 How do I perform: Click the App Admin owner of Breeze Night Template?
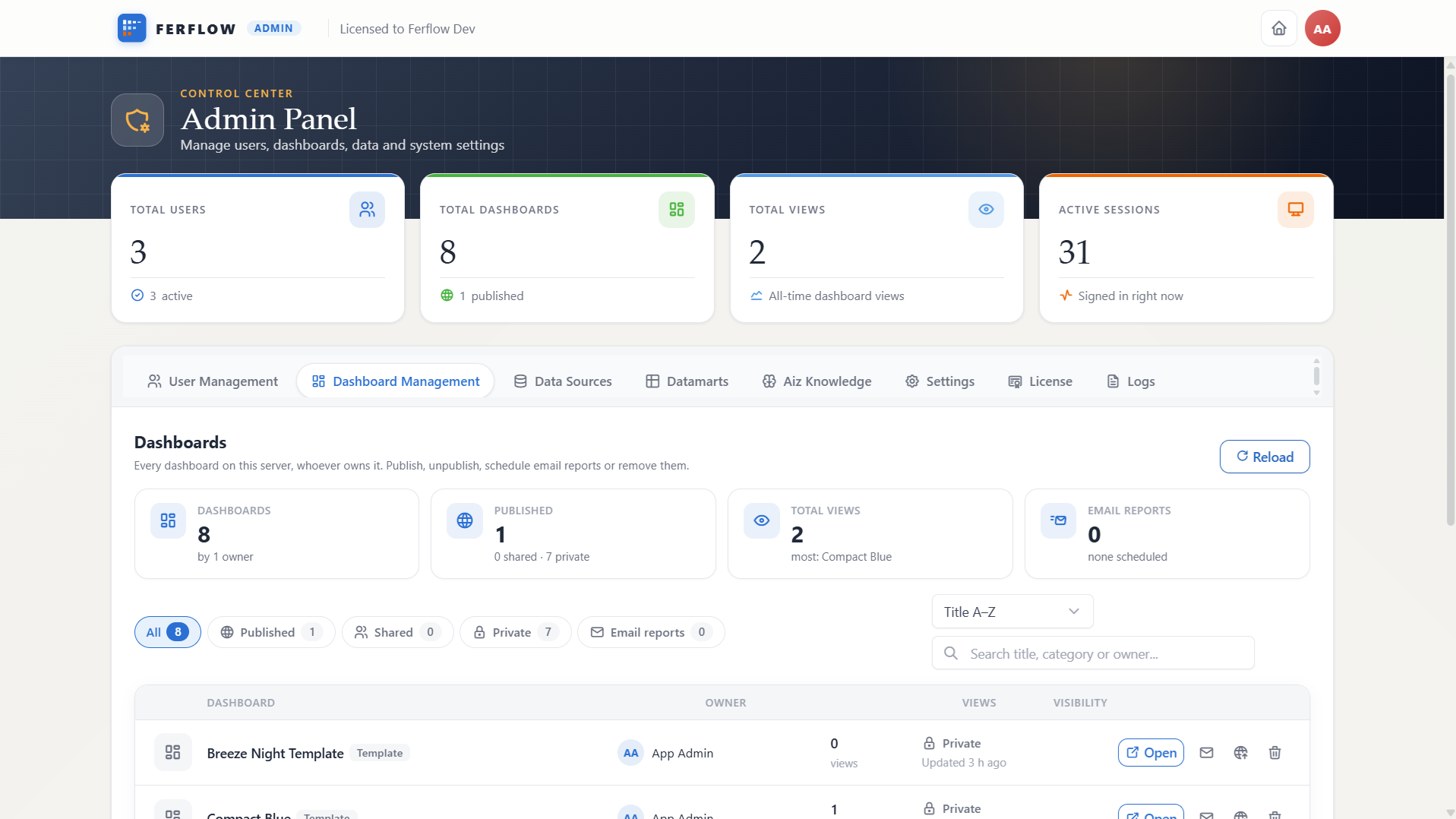tap(666, 753)
